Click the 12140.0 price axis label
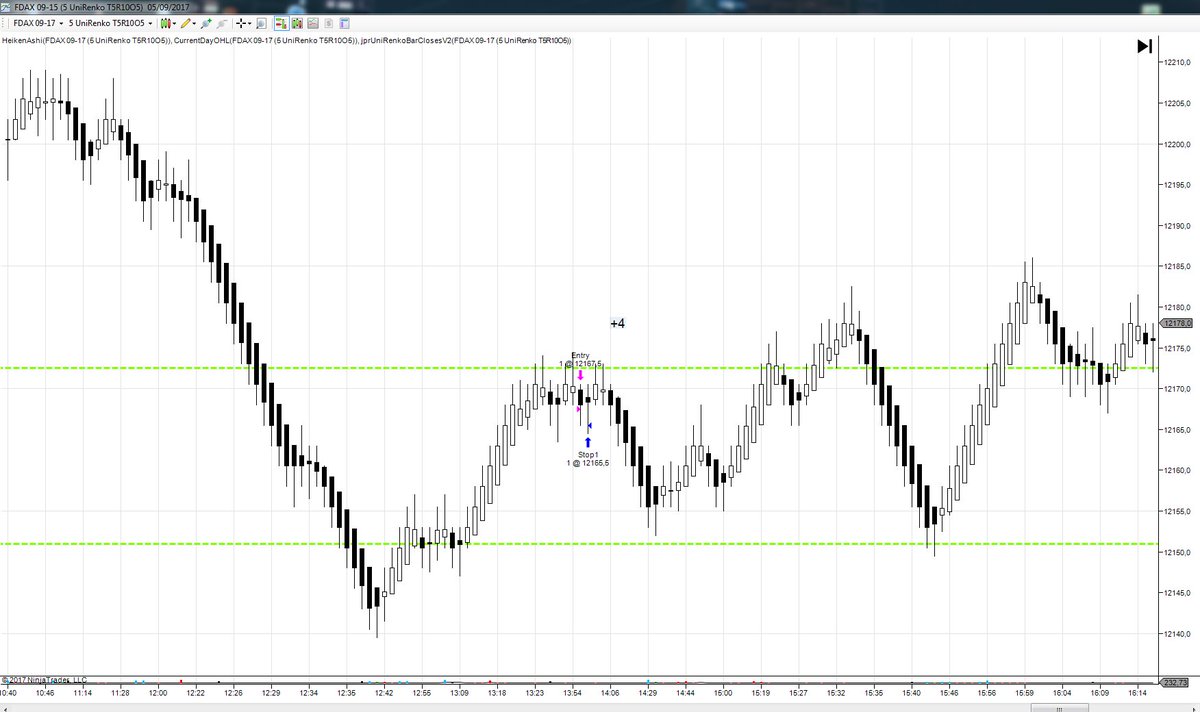Image resolution: width=1200 pixels, height=712 pixels. coord(1176,634)
